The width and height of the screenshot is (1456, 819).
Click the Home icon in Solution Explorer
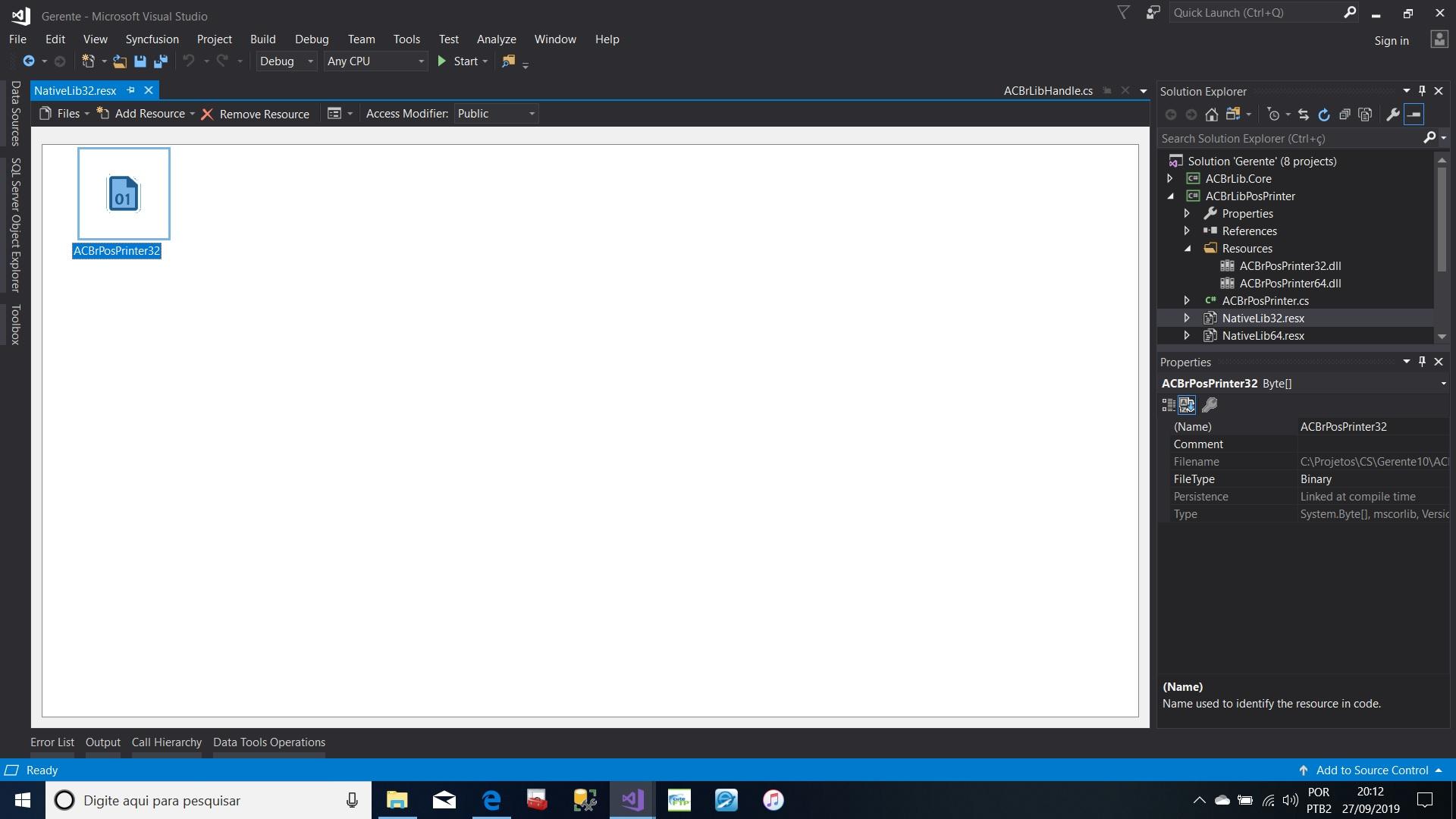[x=1212, y=115]
